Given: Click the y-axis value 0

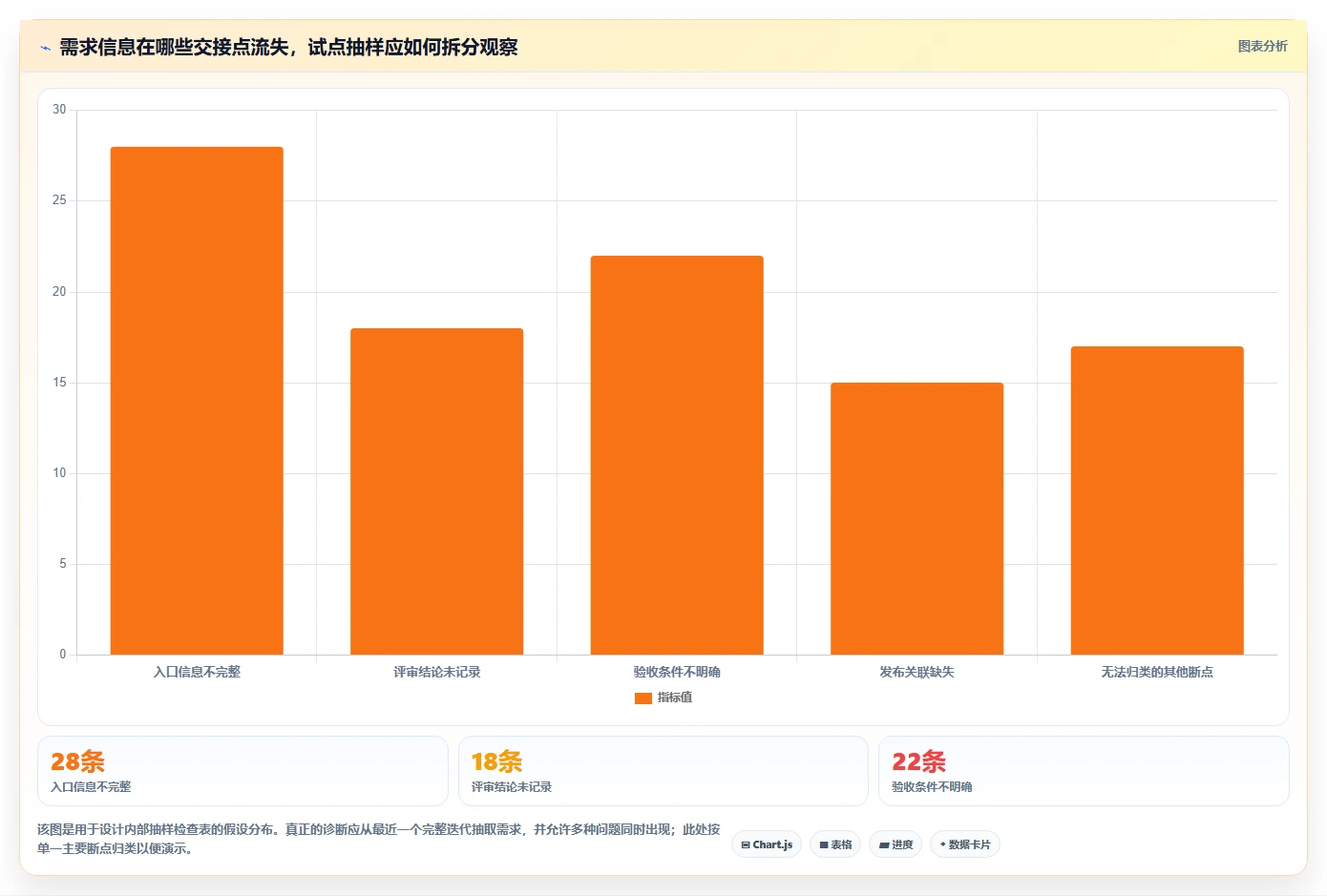Looking at the screenshot, I should pyautogui.click(x=63, y=655).
